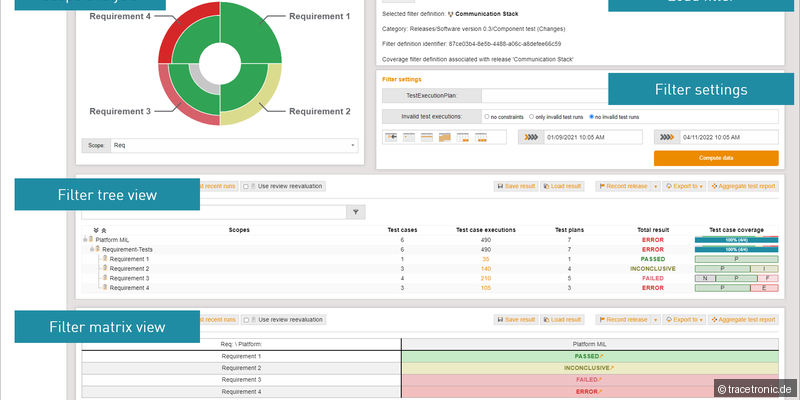Image resolution: width=800 pixels, height=400 pixels.
Task: Select the 'no constraints' radio option
Action: click(487, 117)
